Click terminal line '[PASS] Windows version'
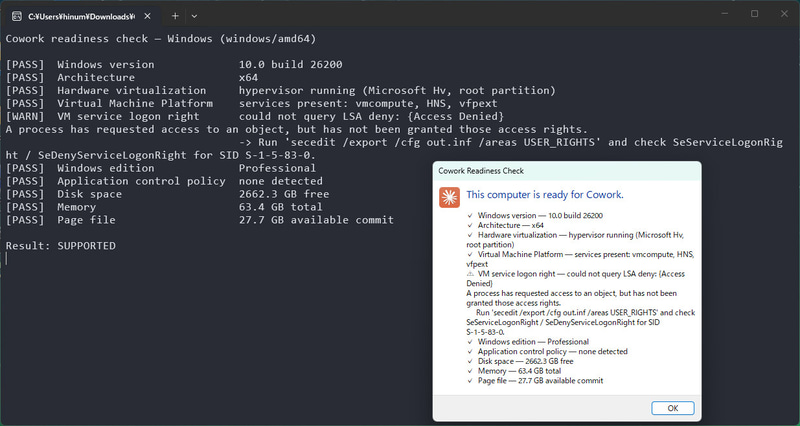 click(174, 65)
